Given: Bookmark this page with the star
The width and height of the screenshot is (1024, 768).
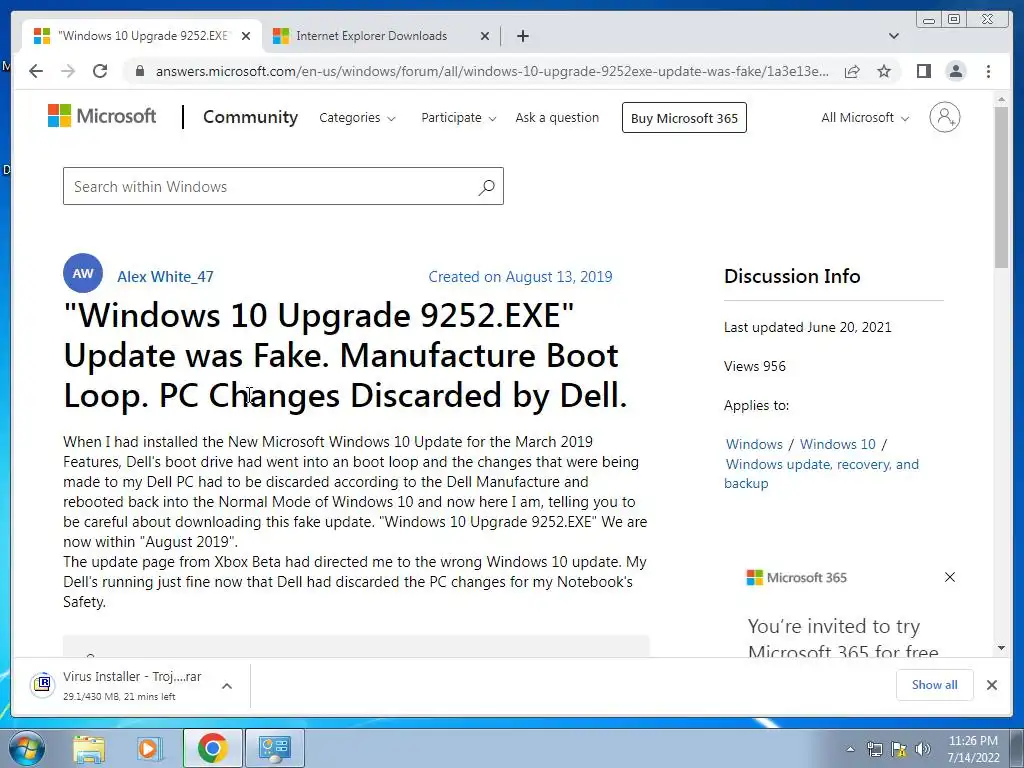Looking at the screenshot, I should pos(884,71).
